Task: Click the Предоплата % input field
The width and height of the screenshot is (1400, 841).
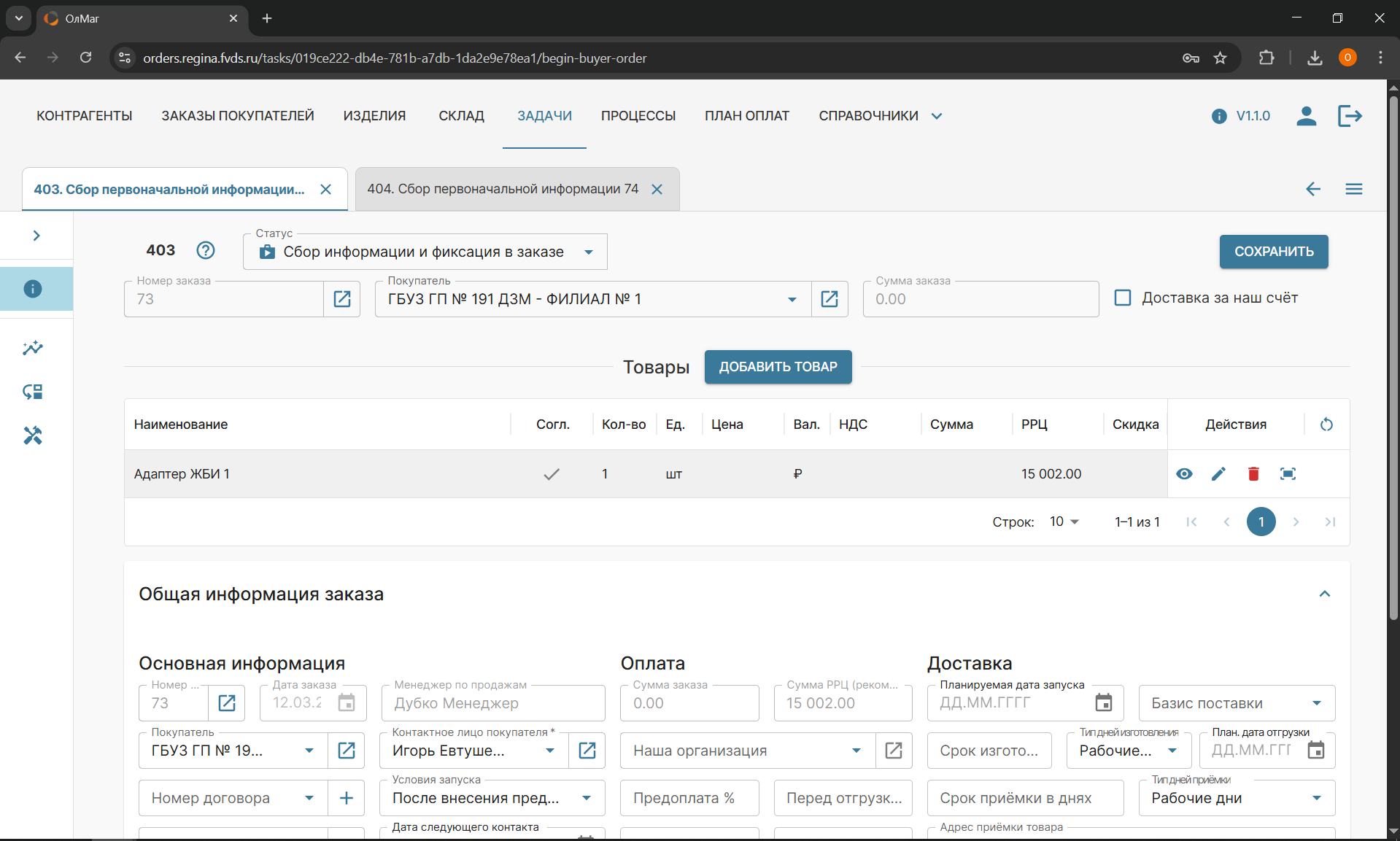Action: coord(689,798)
